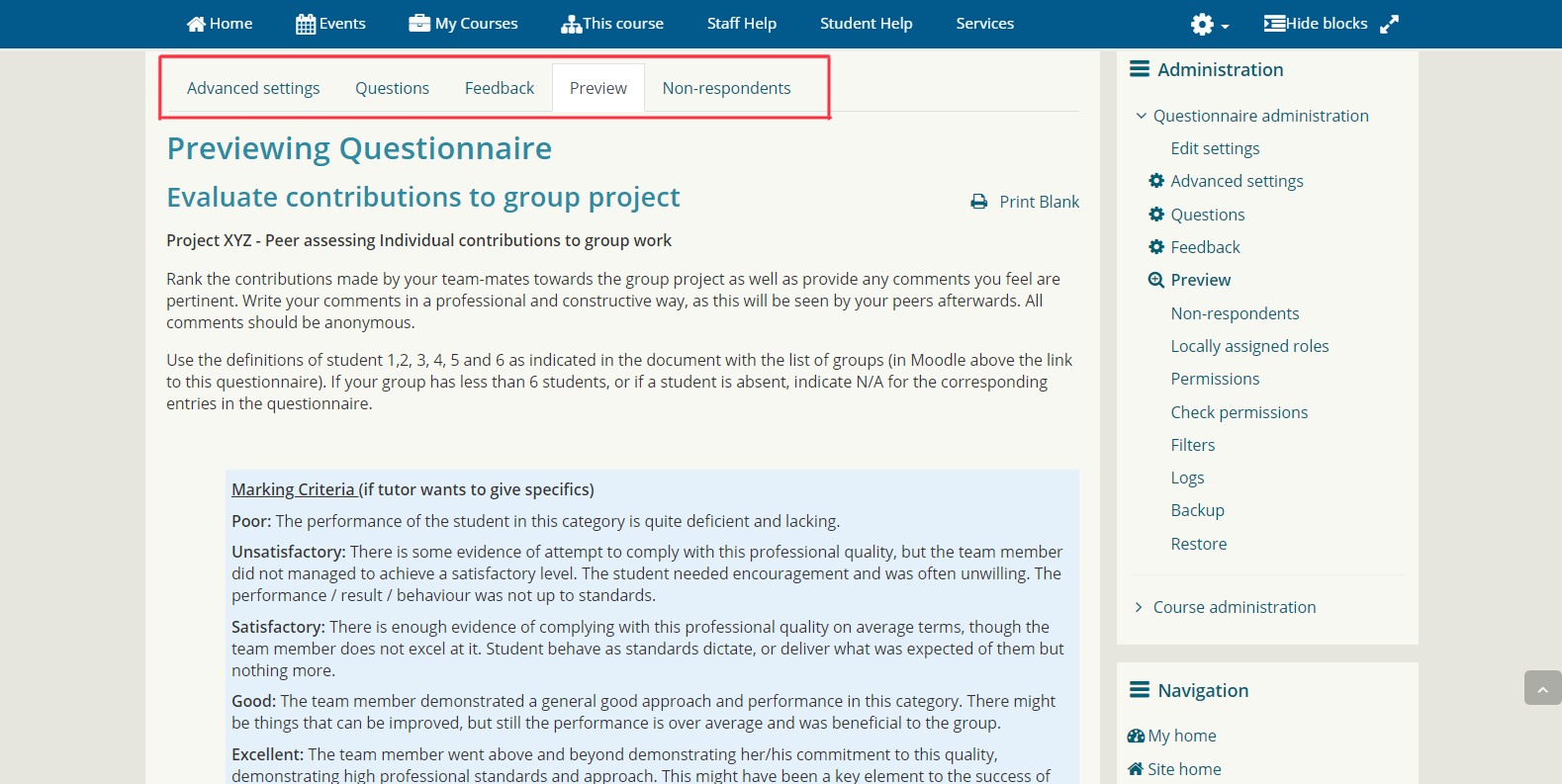Open Check permissions link

coord(1240,412)
